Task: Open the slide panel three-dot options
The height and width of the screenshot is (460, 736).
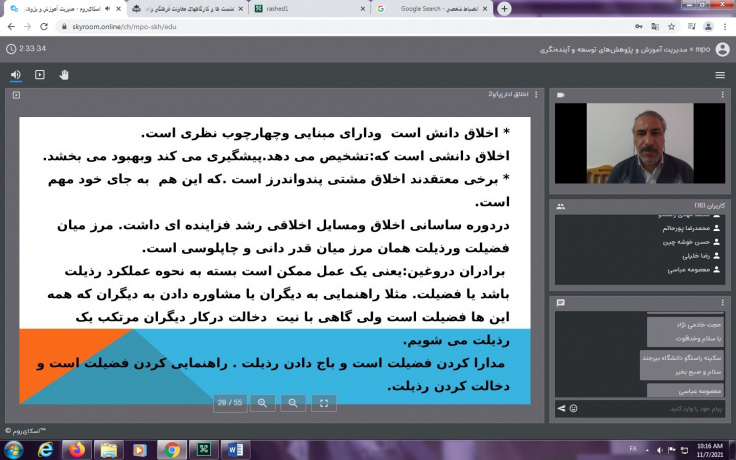Action: pos(537,95)
